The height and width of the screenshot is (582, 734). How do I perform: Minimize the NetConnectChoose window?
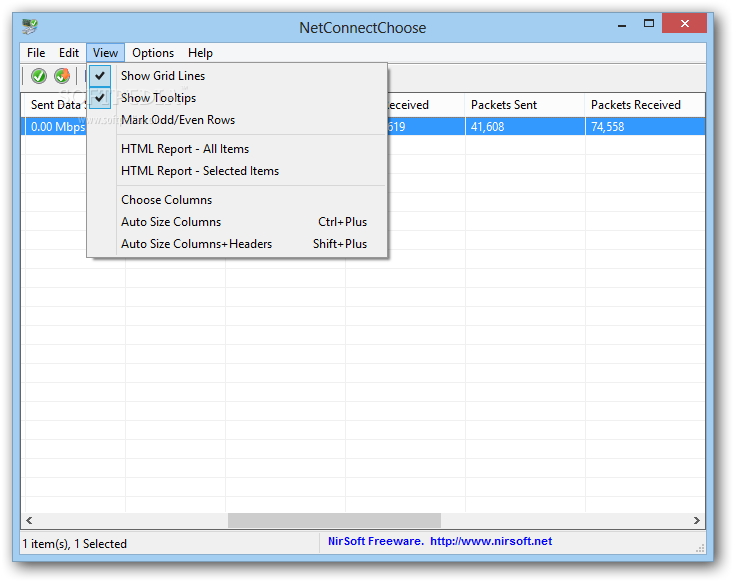point(622,24)
